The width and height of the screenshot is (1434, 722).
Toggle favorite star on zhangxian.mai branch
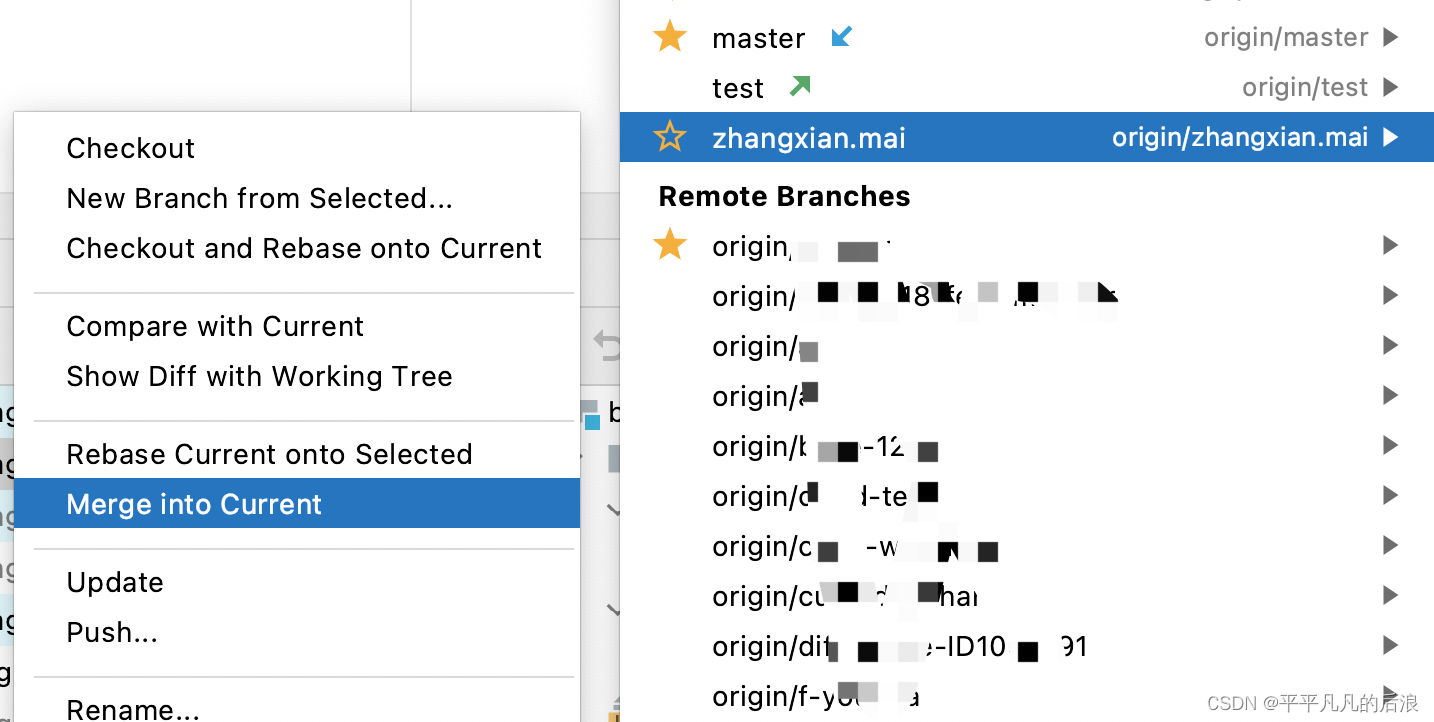click(669, 137)
